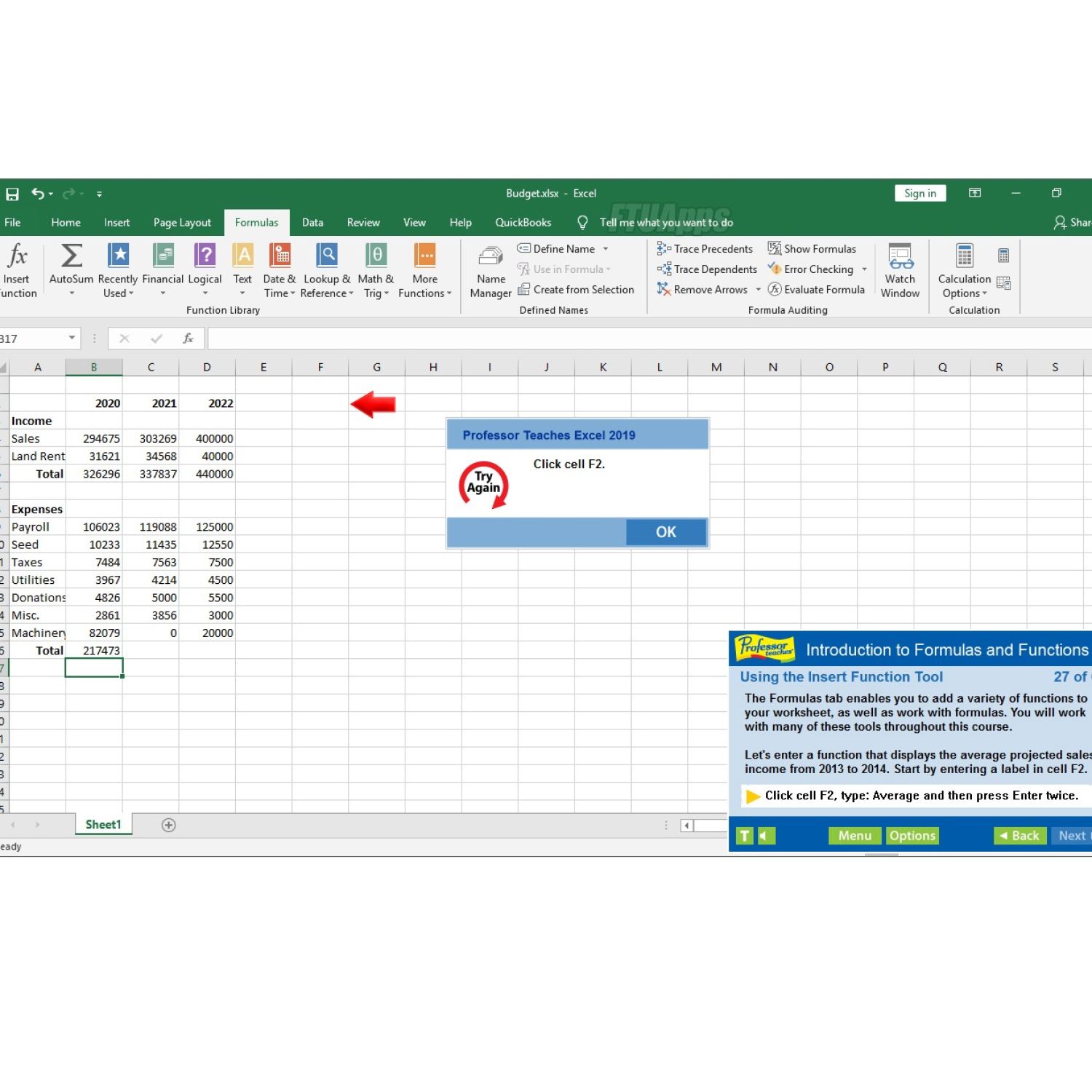Expand the Define Name dropdown arrow

(606, 249)
